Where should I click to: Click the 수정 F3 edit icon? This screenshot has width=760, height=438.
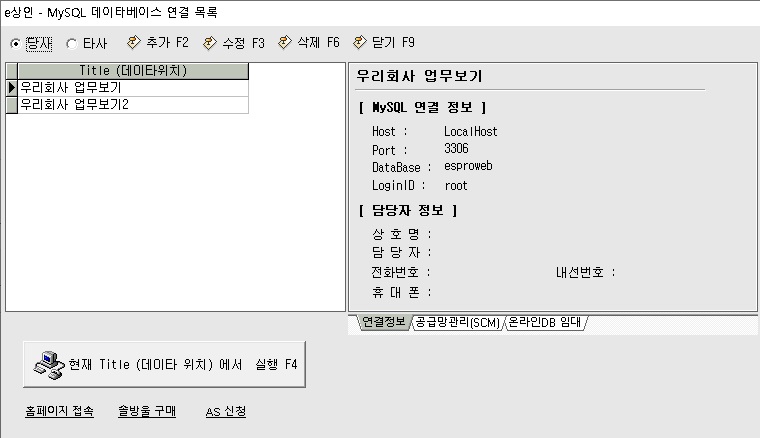[209, 43]
